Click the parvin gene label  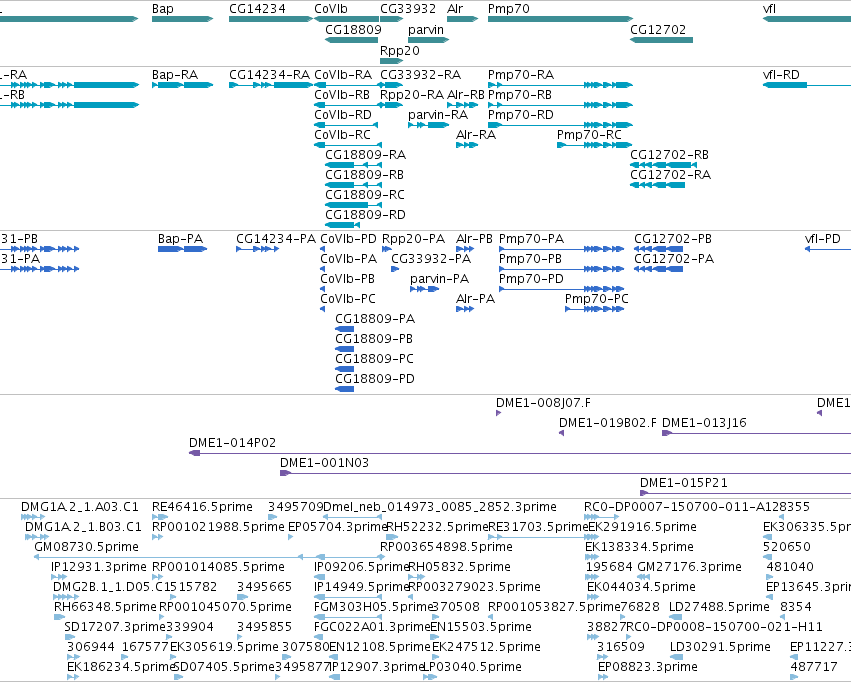426,29
